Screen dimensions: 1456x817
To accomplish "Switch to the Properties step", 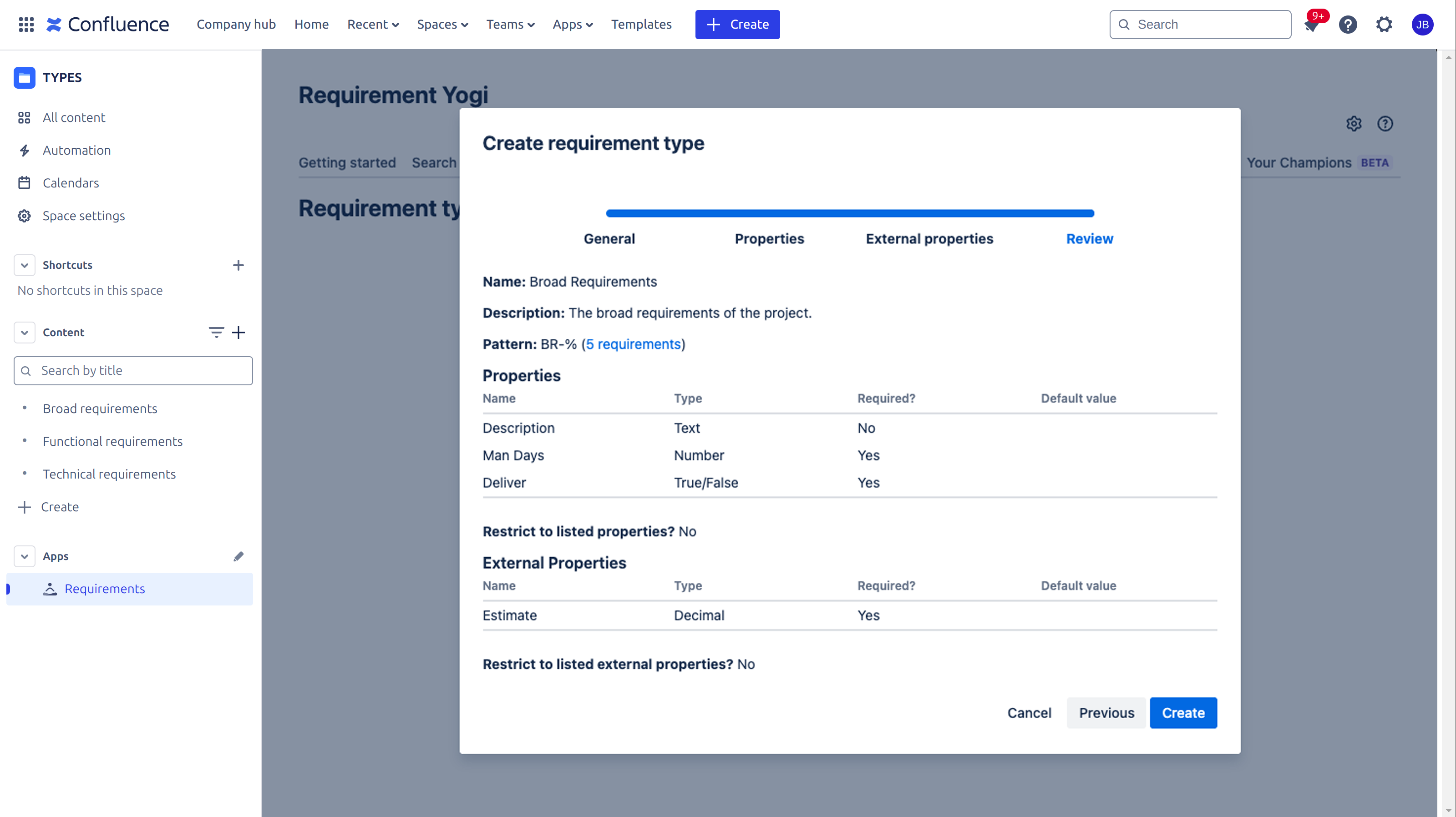I will point(769,238).
